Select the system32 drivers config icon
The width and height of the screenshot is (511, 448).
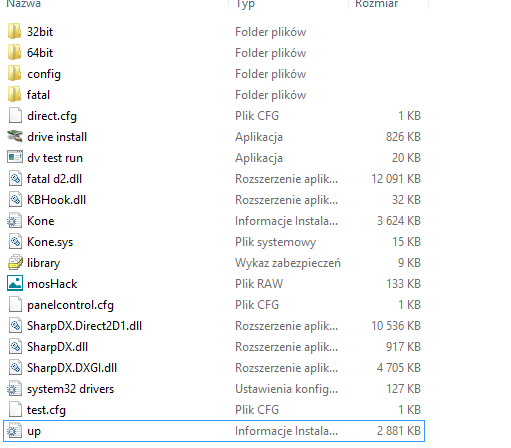click(x=15, y=389)
